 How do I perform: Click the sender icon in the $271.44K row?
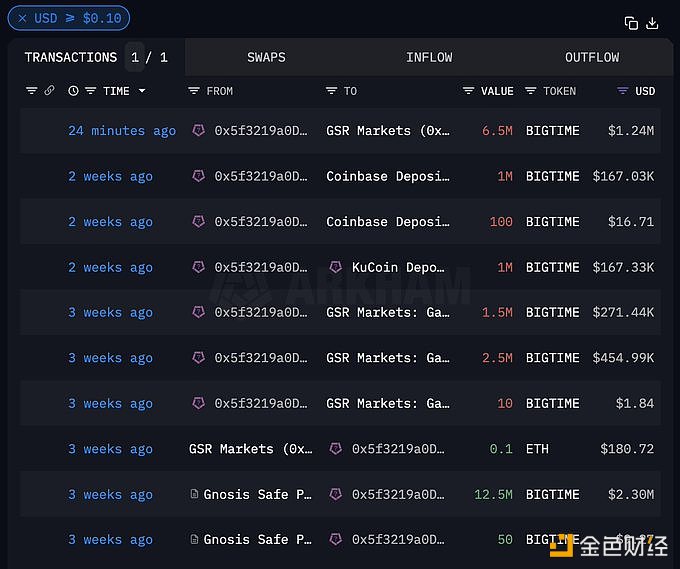[199, 312]
